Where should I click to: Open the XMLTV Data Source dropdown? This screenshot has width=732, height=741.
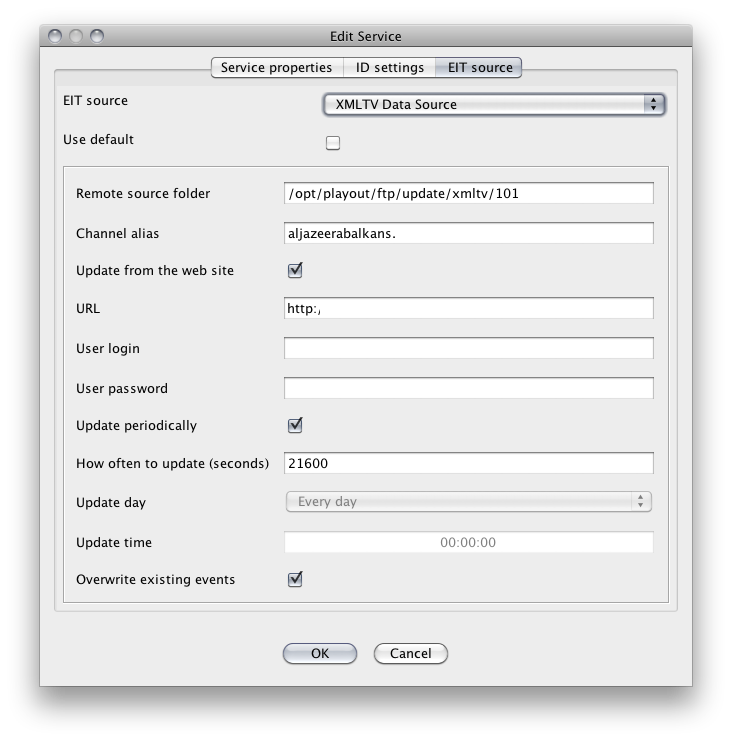(x=494, y=104)
